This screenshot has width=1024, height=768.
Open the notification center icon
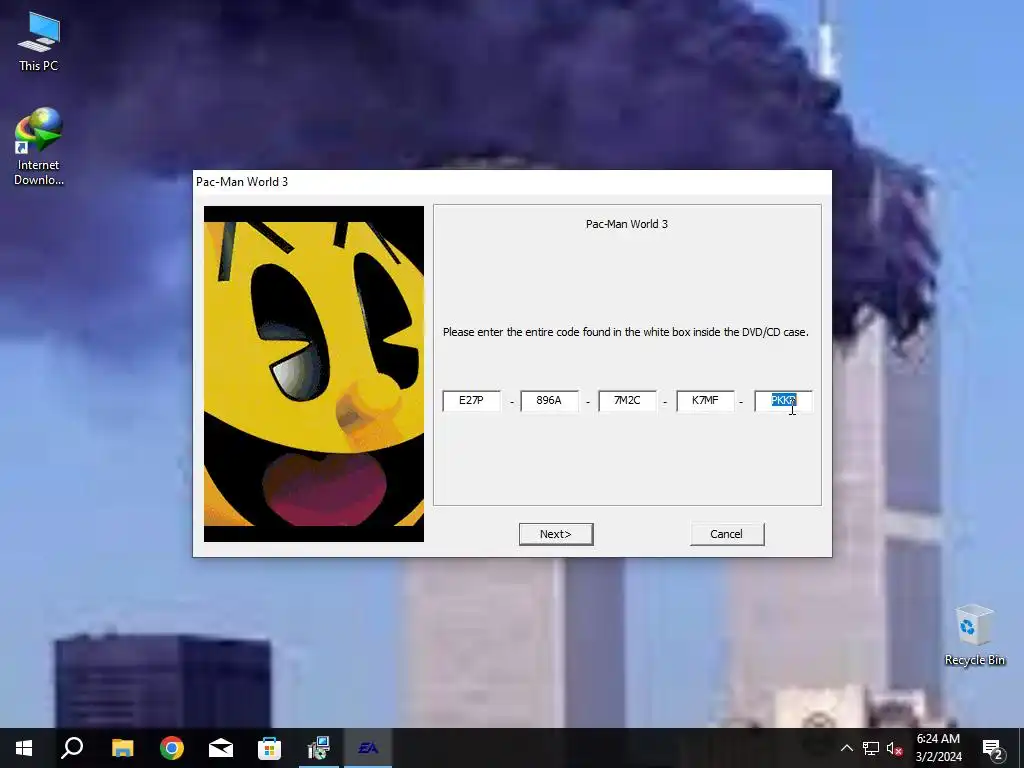(x=993, y=749)
